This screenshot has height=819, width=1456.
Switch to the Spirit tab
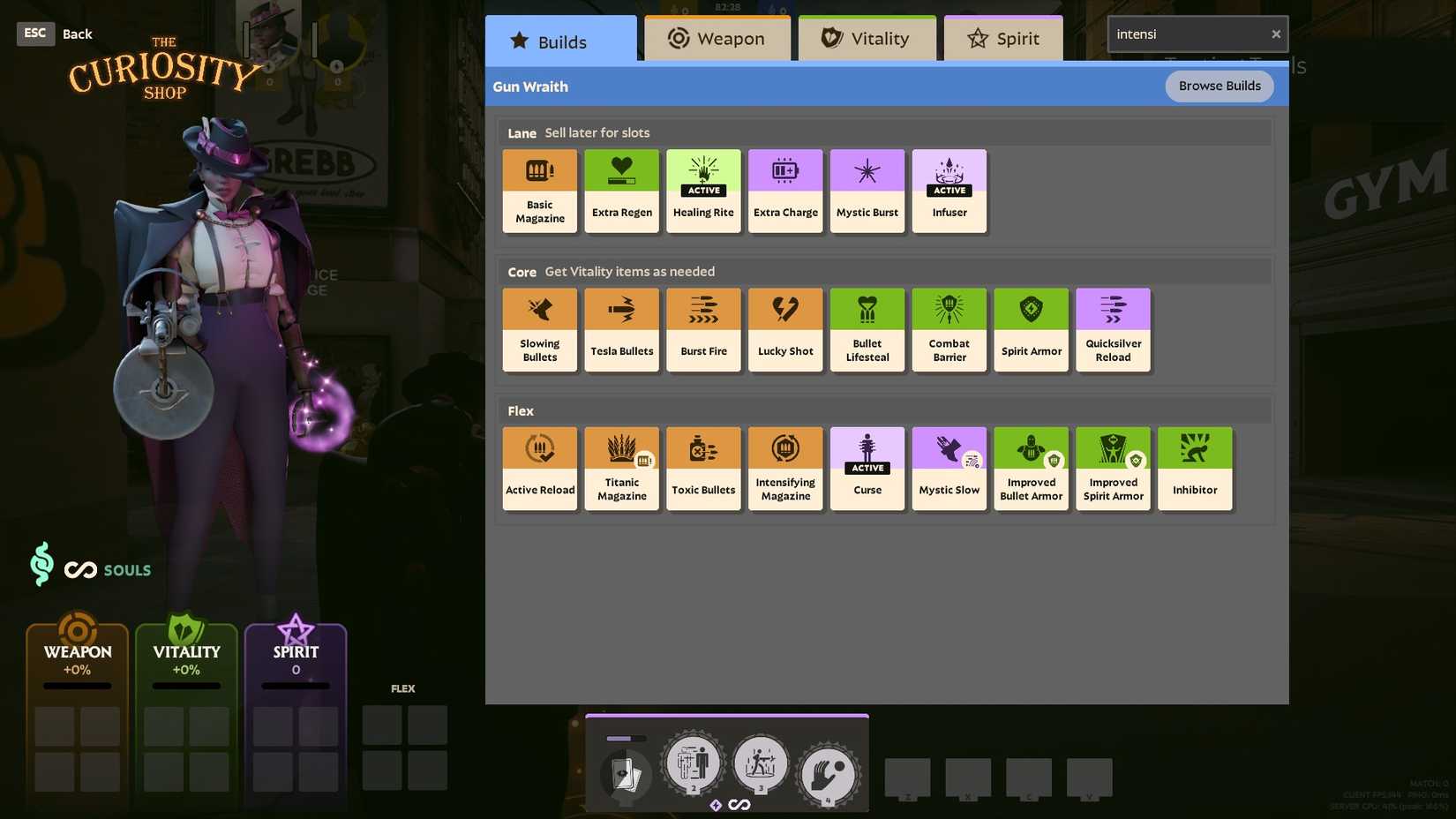pyautogui.click(x=1003, y=39)
